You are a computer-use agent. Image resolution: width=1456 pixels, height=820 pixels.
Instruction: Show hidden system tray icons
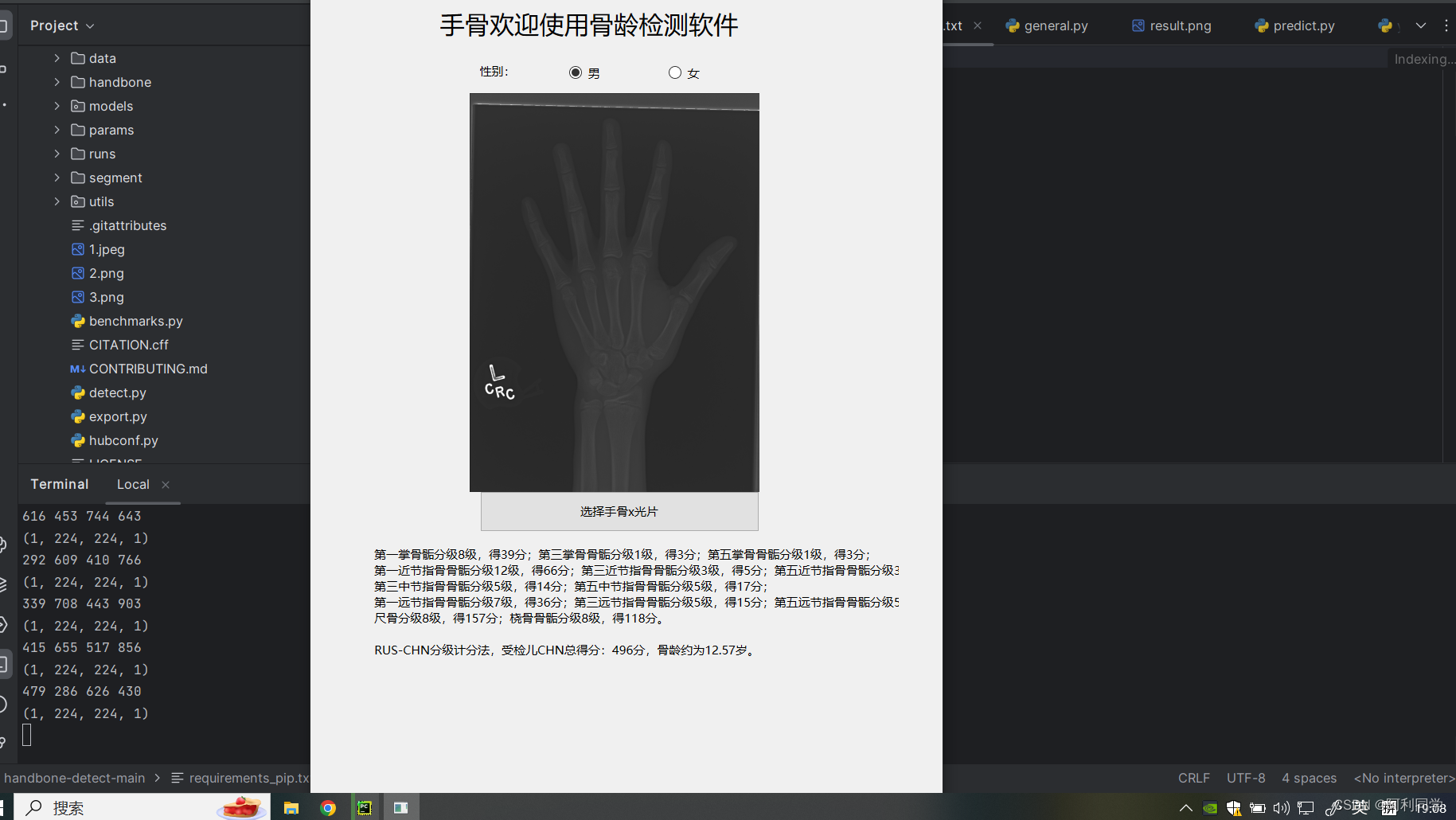[x=1185, y=808]
